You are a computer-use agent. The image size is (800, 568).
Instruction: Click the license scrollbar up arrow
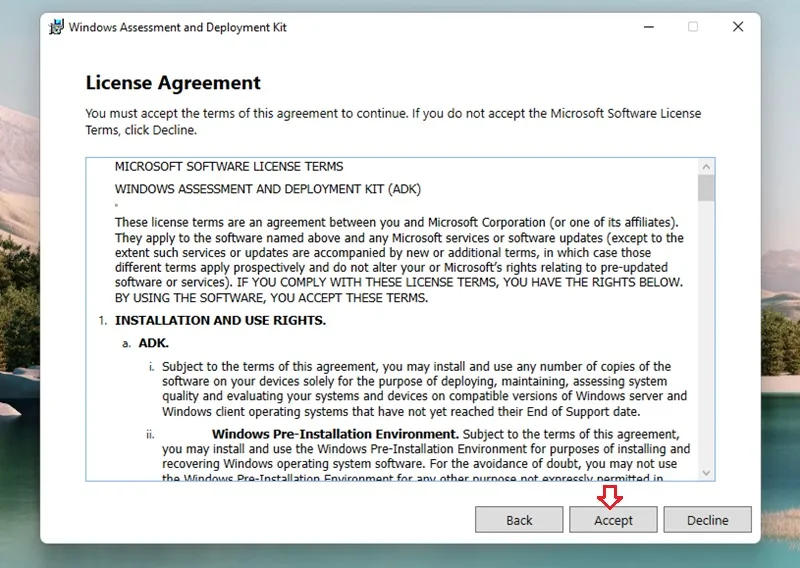pyautogui.click(x=706, y=167)
